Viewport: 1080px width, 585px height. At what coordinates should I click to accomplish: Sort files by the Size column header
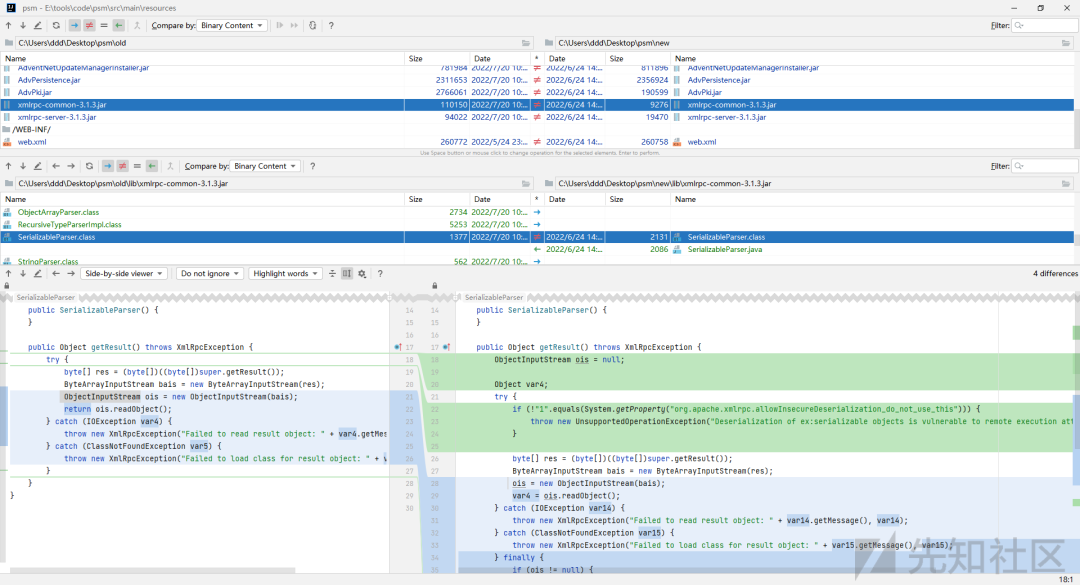[x=415, y=58]
